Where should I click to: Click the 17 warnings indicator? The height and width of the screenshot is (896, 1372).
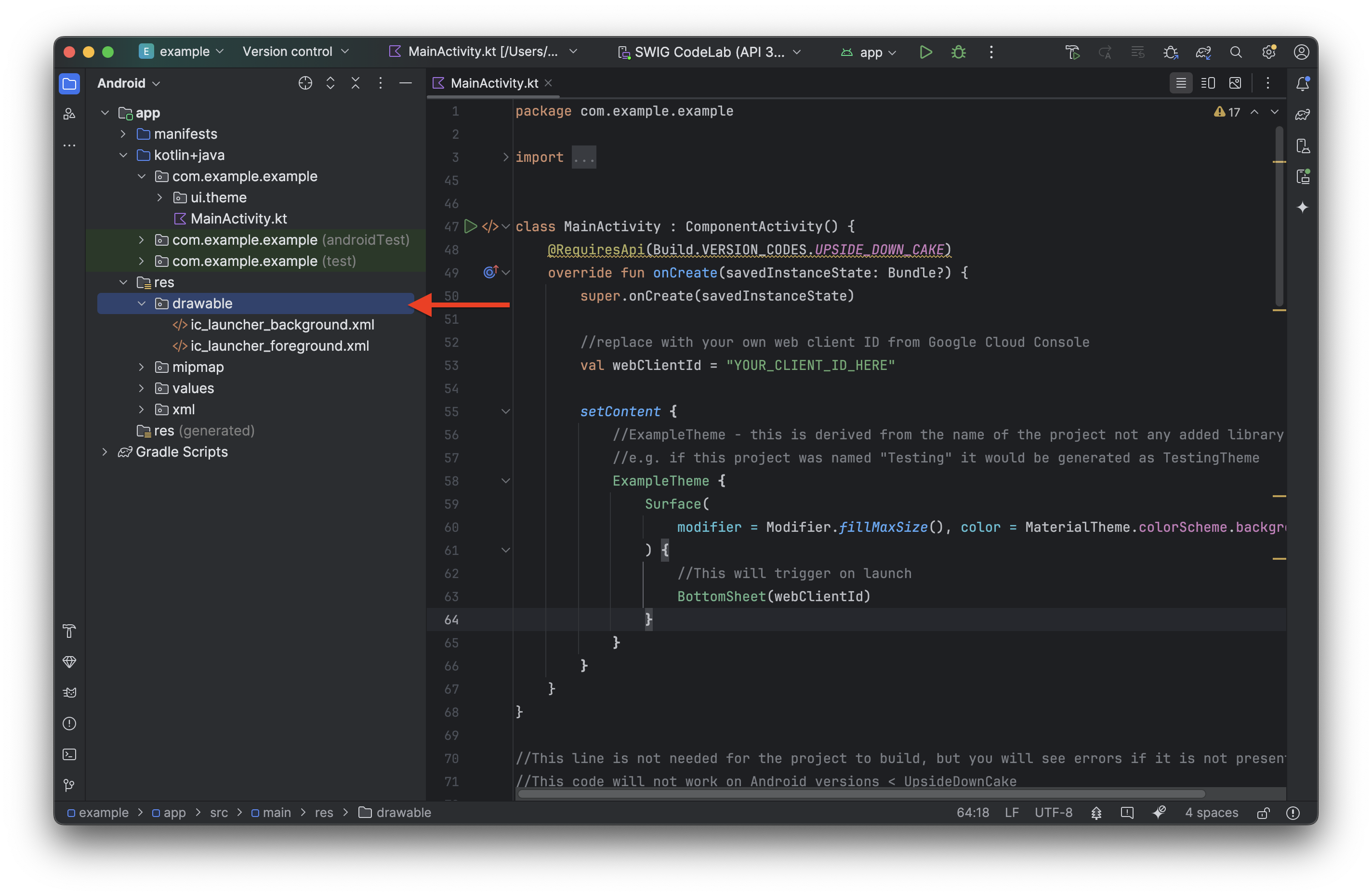(1227, 112)
